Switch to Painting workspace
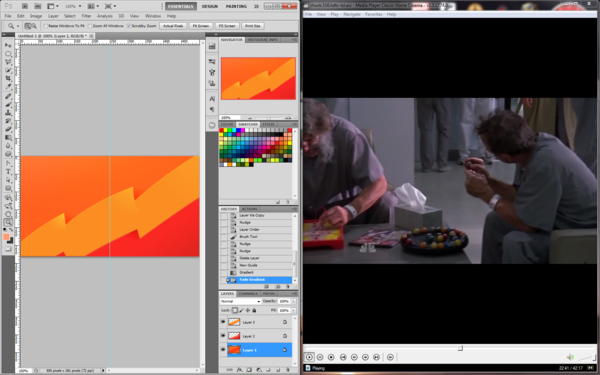 point(236,6)
